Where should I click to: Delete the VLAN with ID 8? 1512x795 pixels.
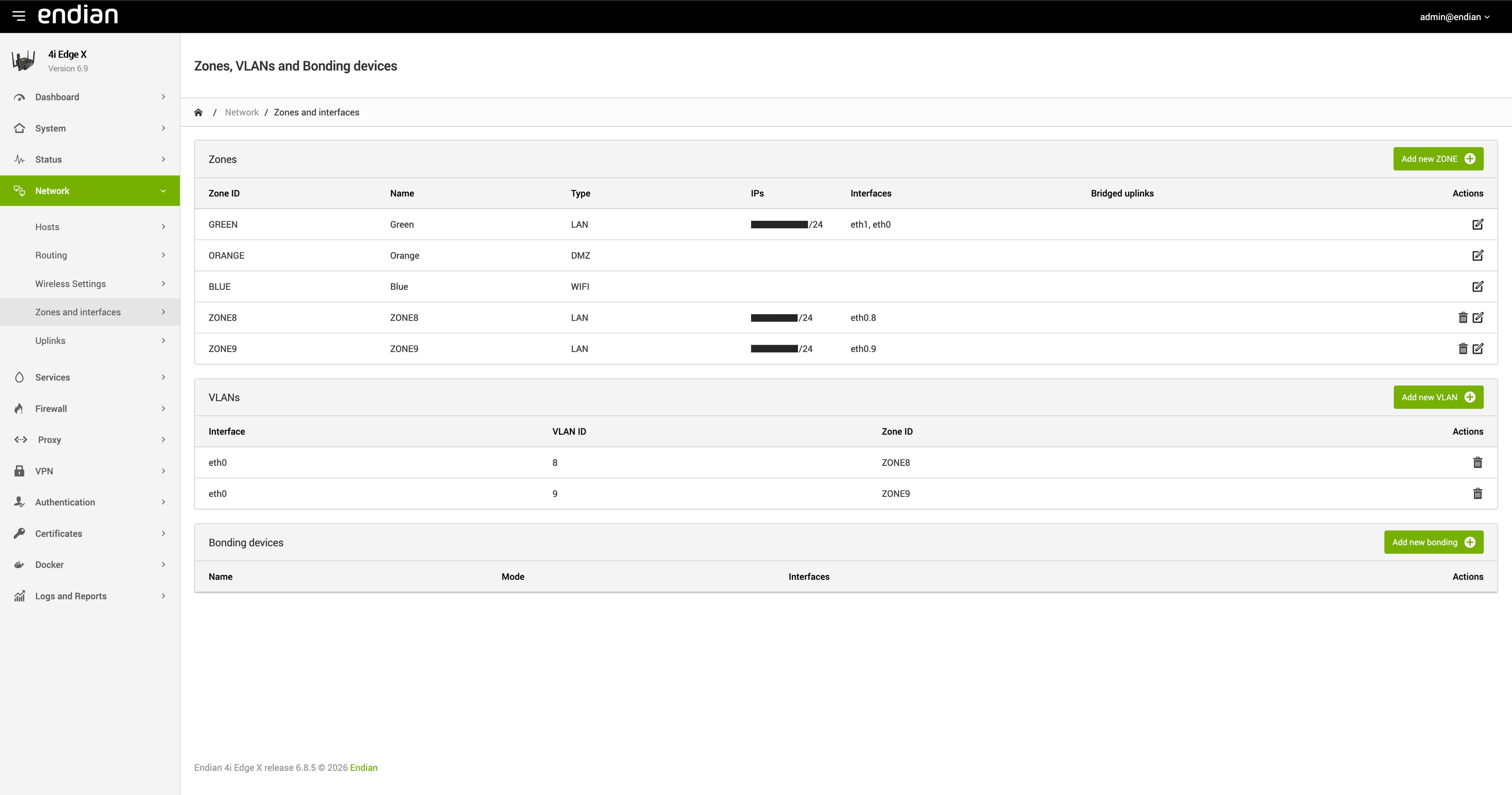1478,463
